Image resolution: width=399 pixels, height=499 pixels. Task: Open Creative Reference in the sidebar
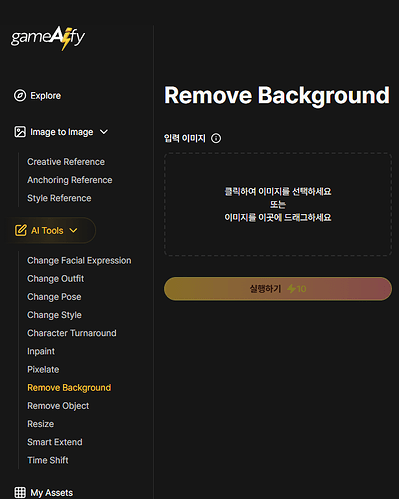point(66,162)
